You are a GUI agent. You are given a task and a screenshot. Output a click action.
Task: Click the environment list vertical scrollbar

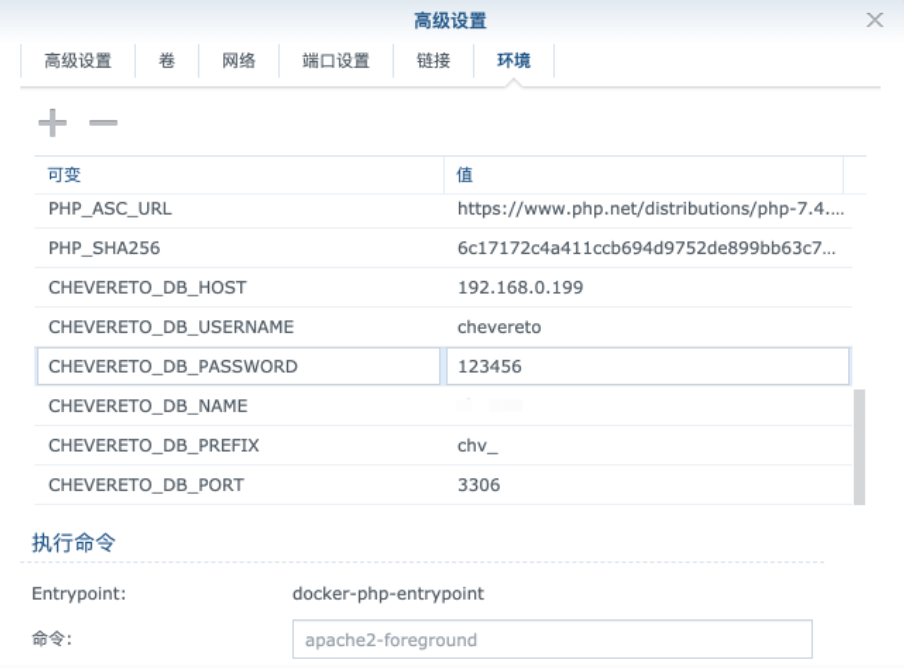(859, 445)
